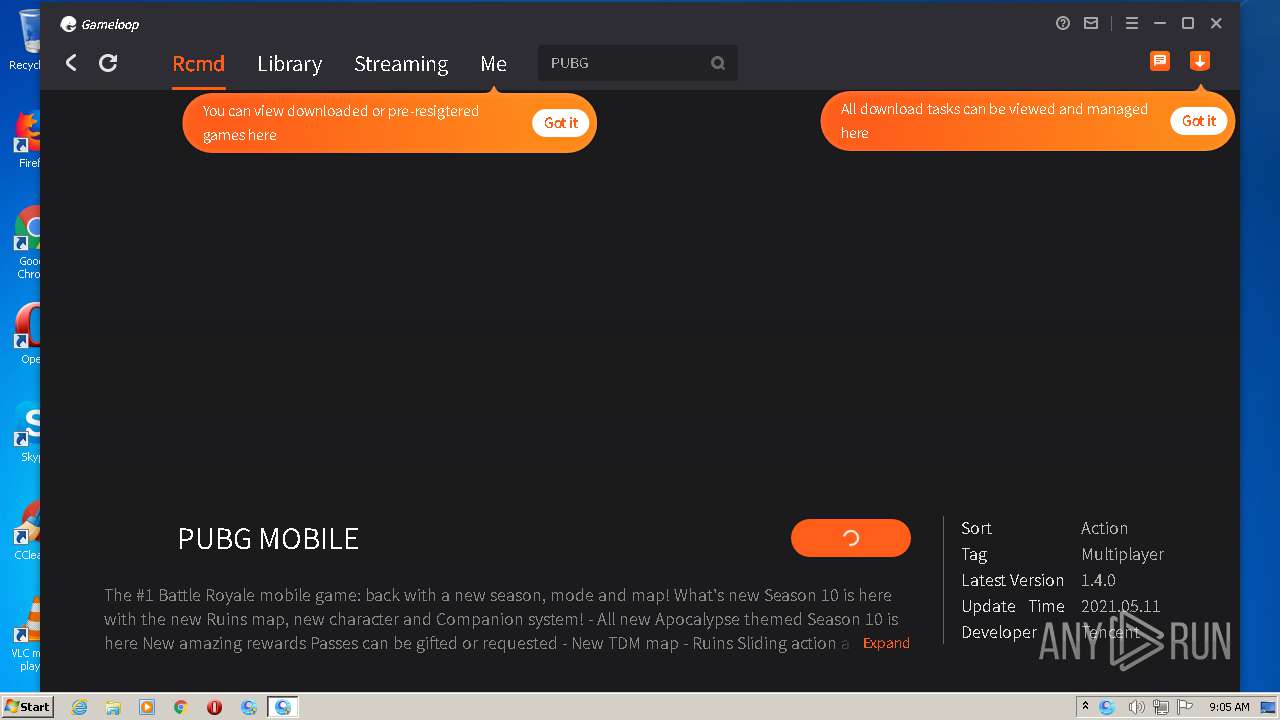Click the Recycle Bin desktop icon
Screen dimensions: 1280x720
[x=26, y=40]
